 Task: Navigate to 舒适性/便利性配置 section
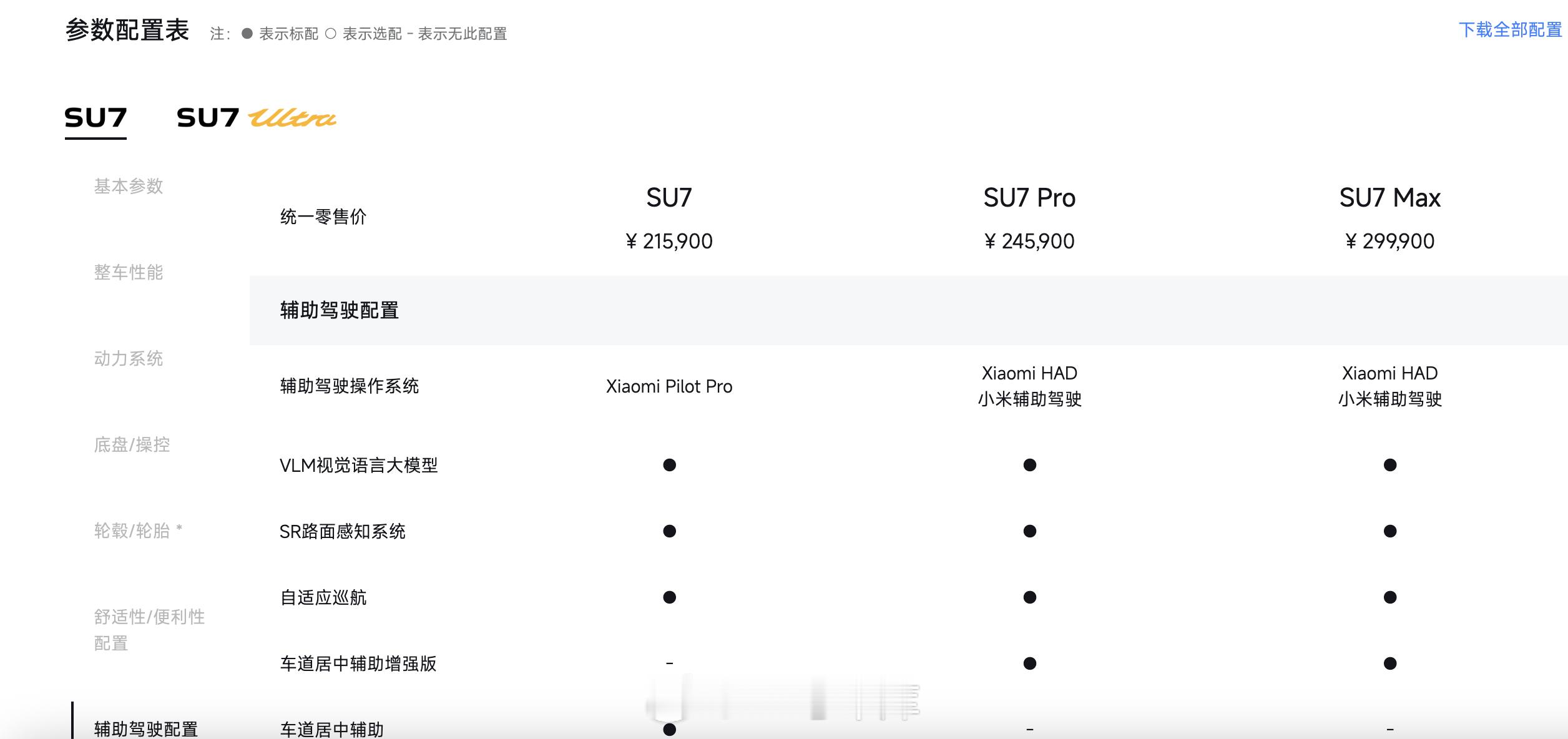[x=149, y=629]
